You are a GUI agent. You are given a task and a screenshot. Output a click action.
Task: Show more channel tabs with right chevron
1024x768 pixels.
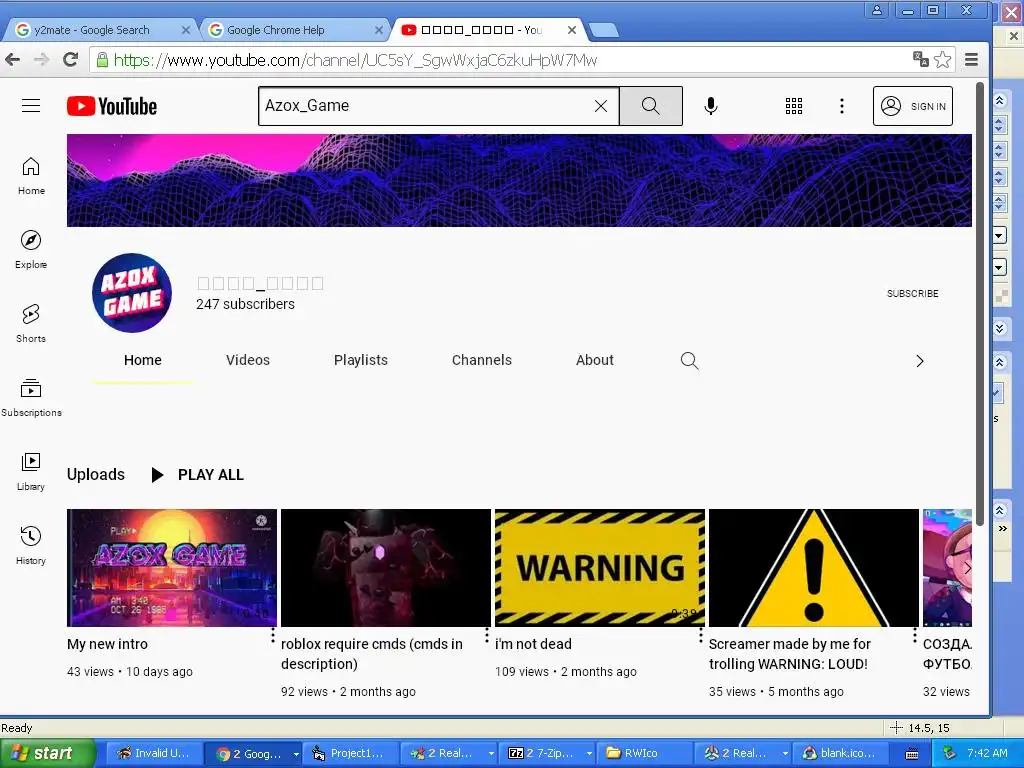(920, 361)
